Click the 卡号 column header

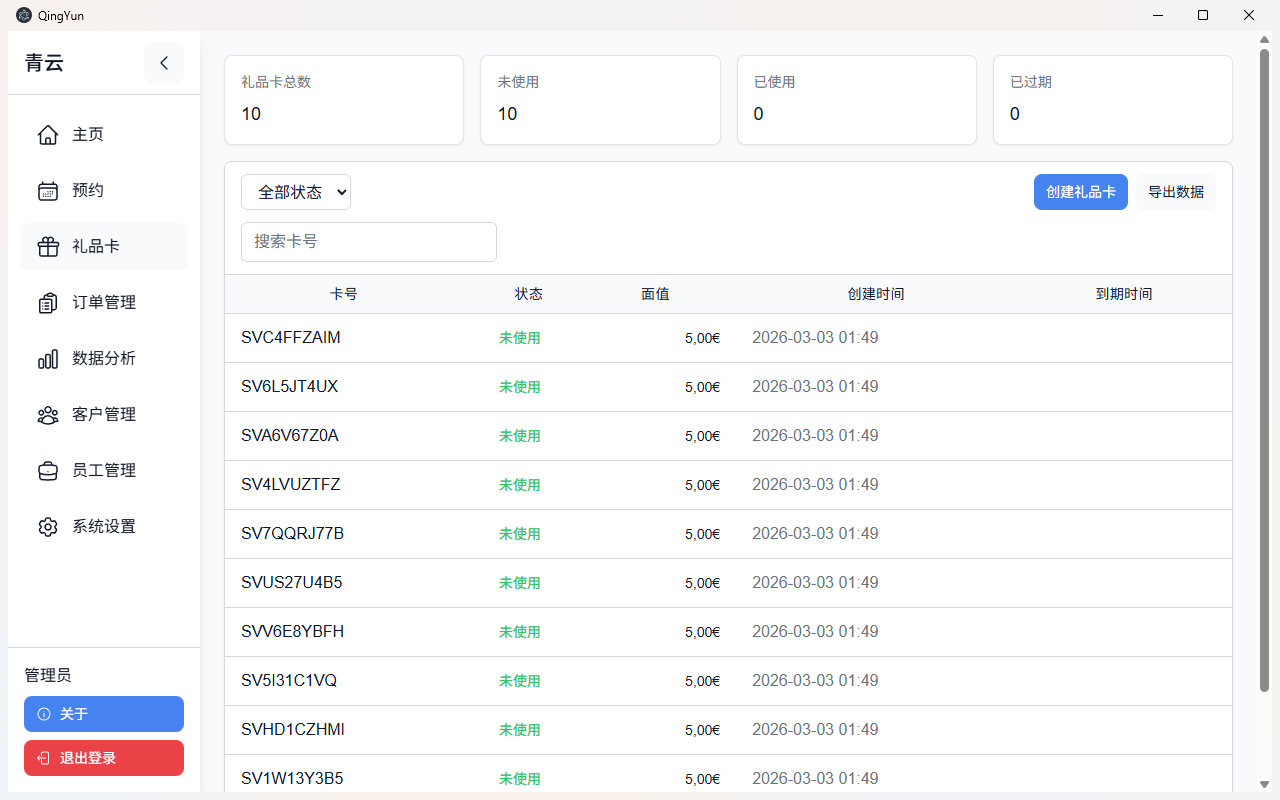pyautogui.click(x=344, y=294)
